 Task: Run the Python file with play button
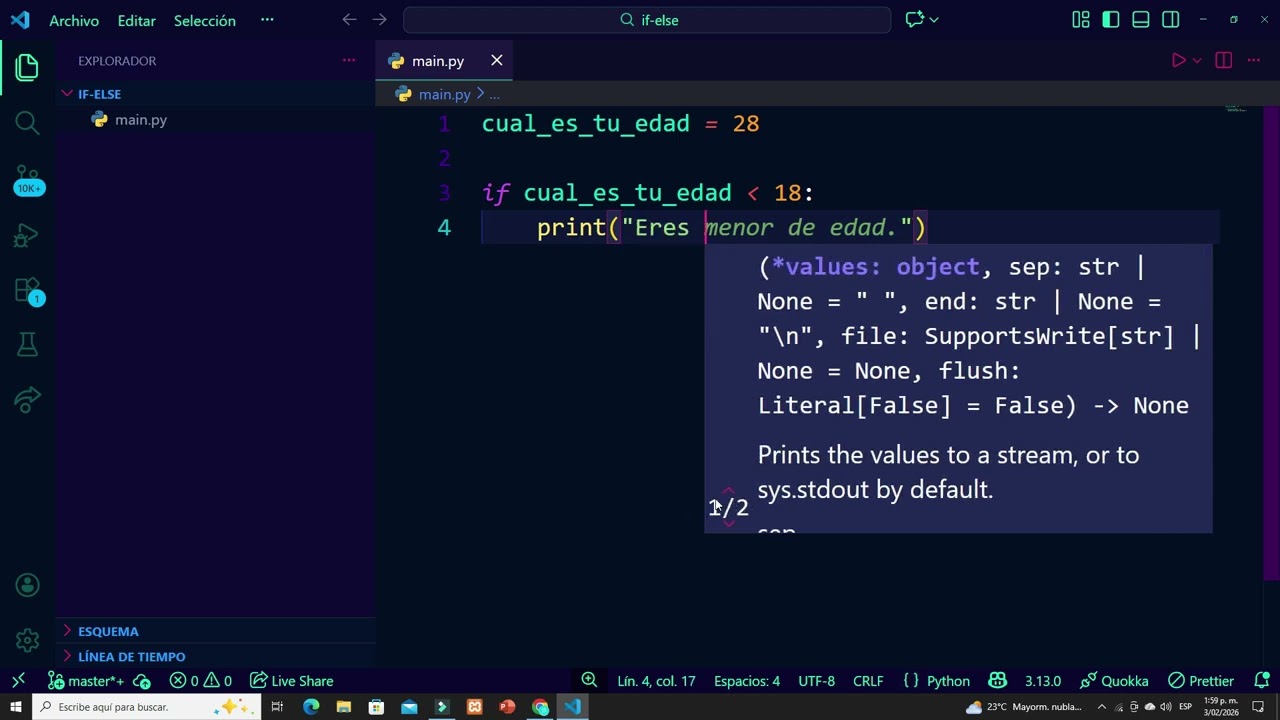point(1178,61)
